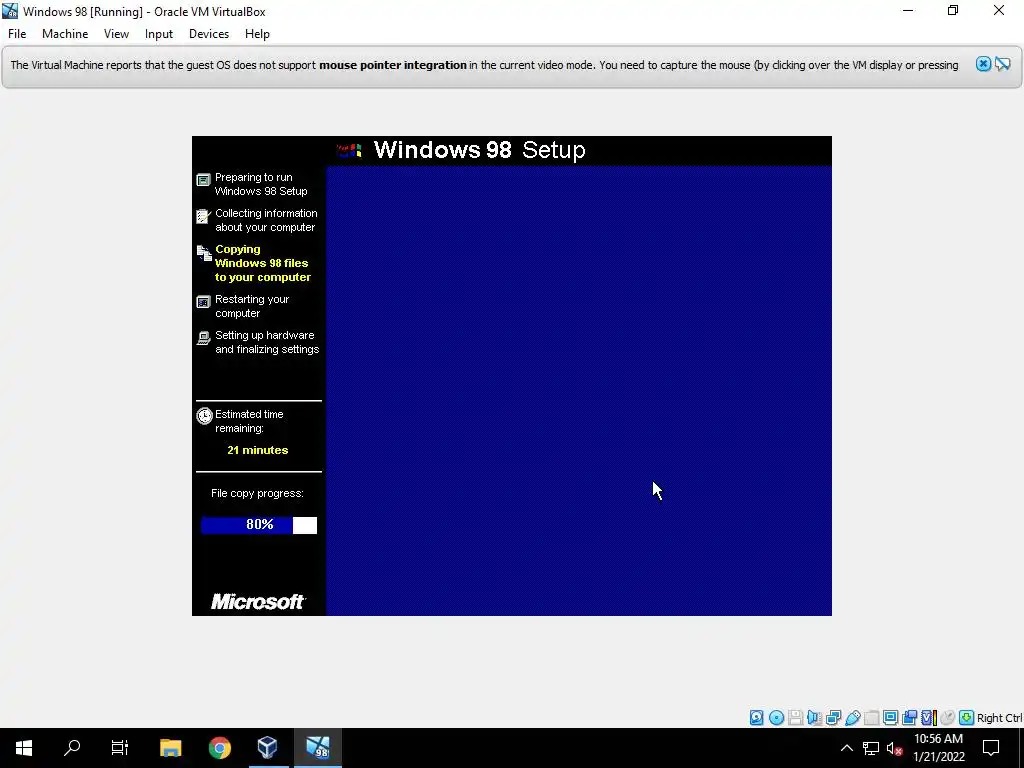Restore down the VirtualBox window

[x=953, y=11]
